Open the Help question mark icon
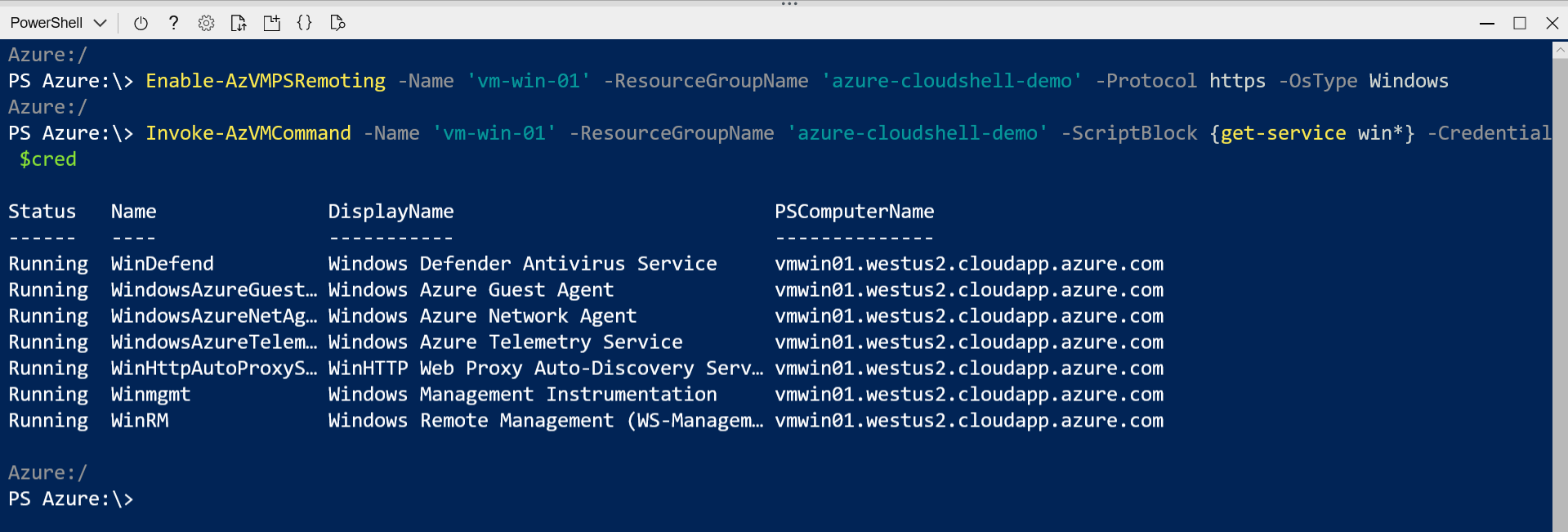The image size is (1568, 532). tap(173, 23)
